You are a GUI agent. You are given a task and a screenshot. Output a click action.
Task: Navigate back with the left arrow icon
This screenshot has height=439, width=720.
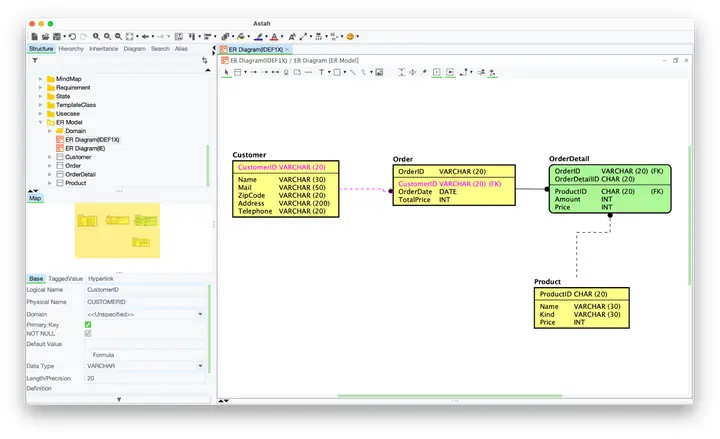click(145, 36)
